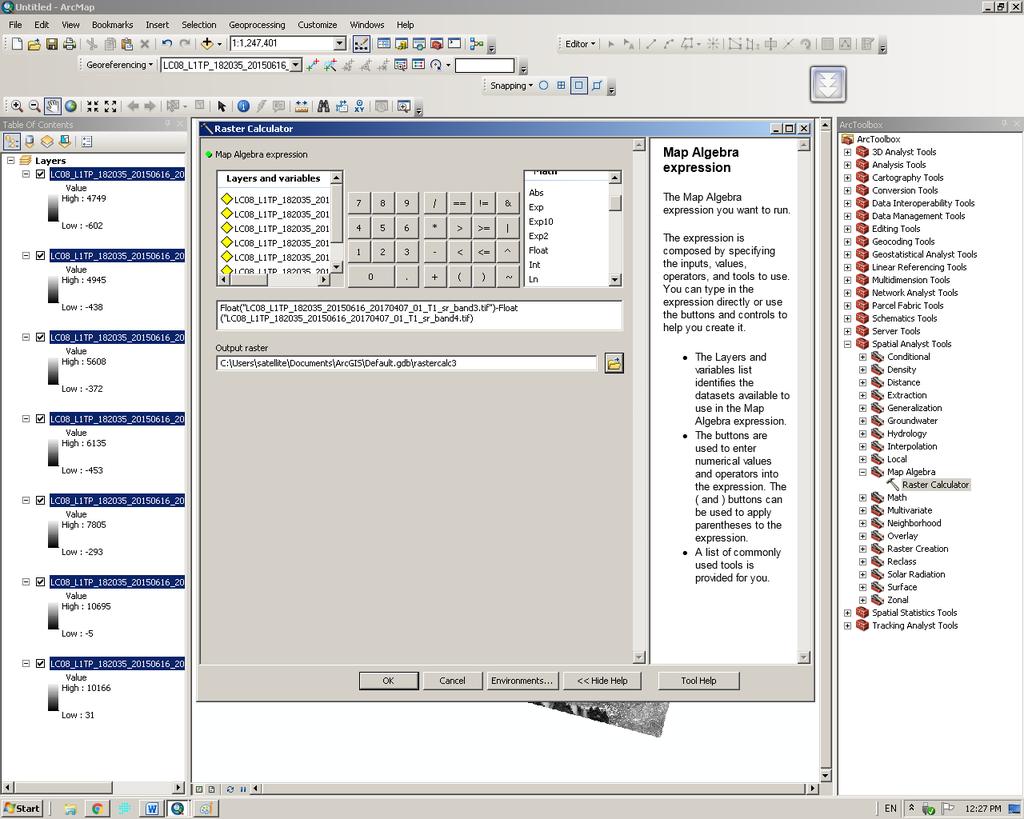The image size is (1024, 819).
Task: Click the Hide Help button
Action: (602, 681)
